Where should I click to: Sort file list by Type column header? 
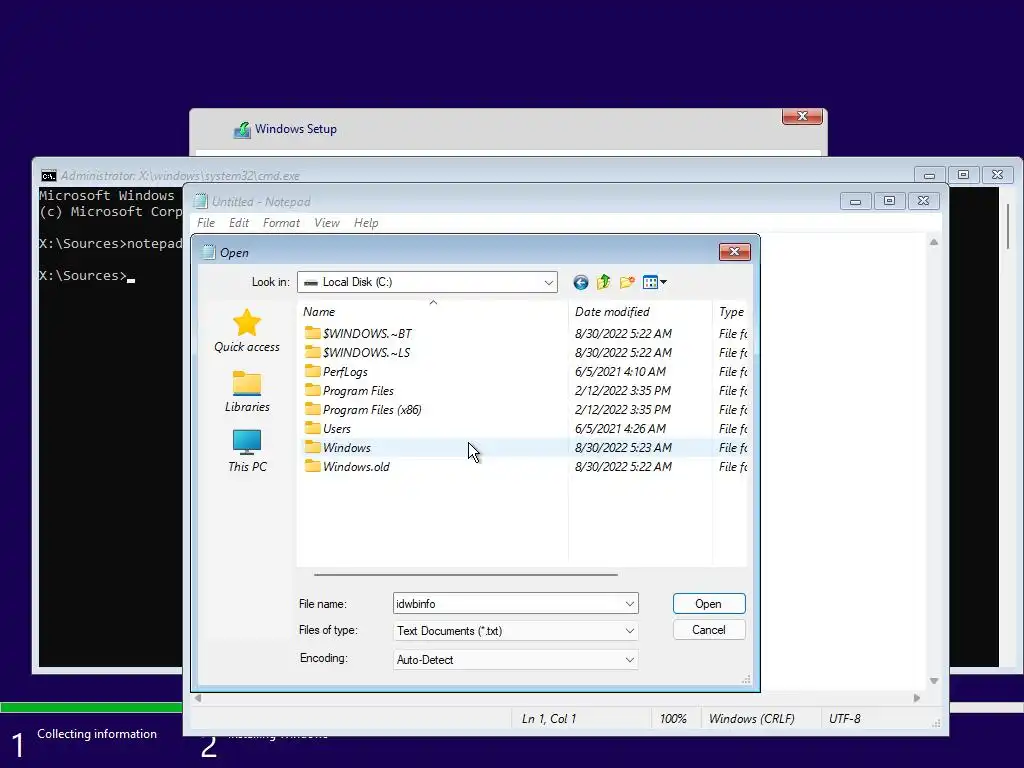tap(730, 312)
